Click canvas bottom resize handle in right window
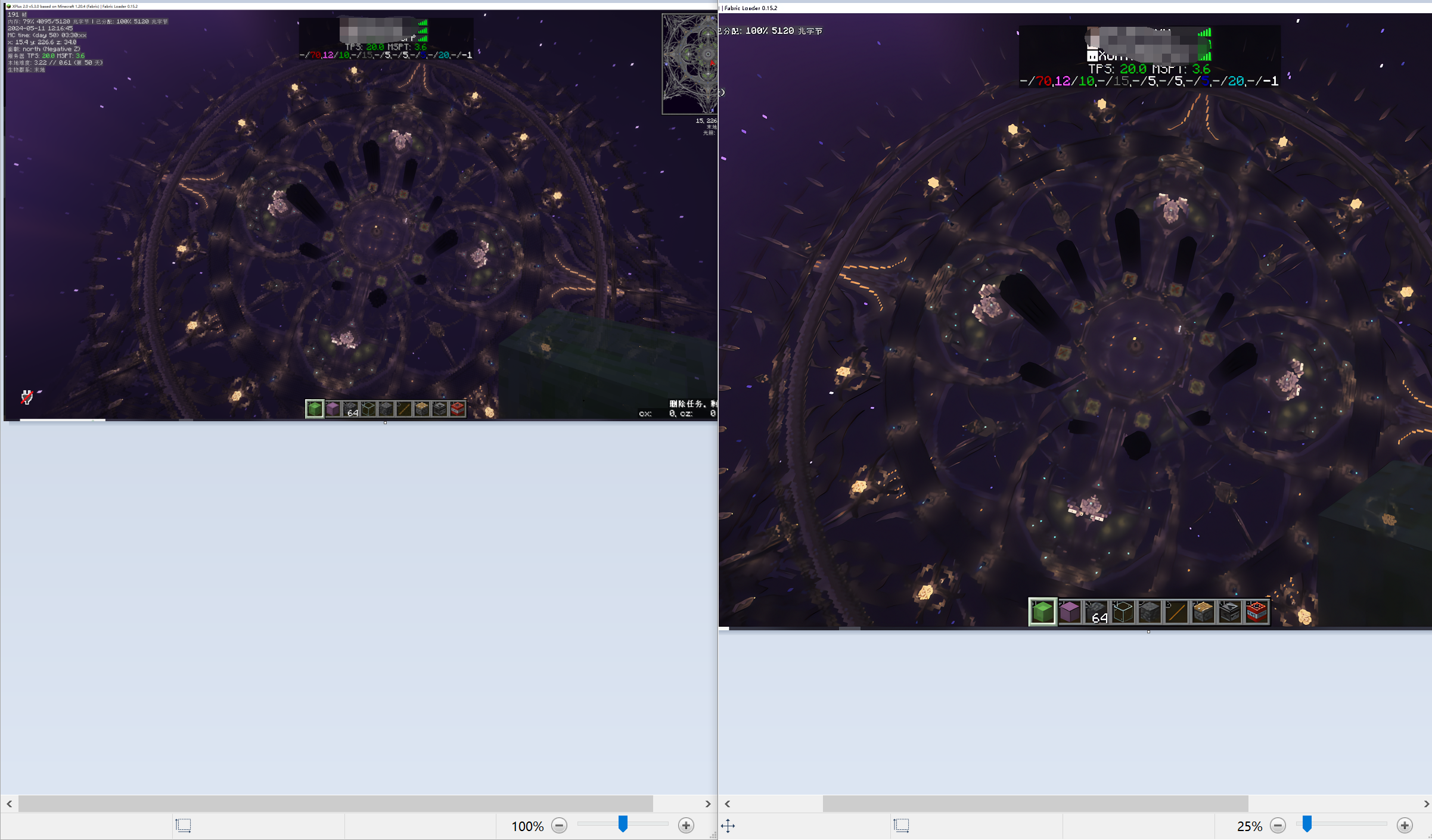Screen dimensions: 1432x840 1148,631
